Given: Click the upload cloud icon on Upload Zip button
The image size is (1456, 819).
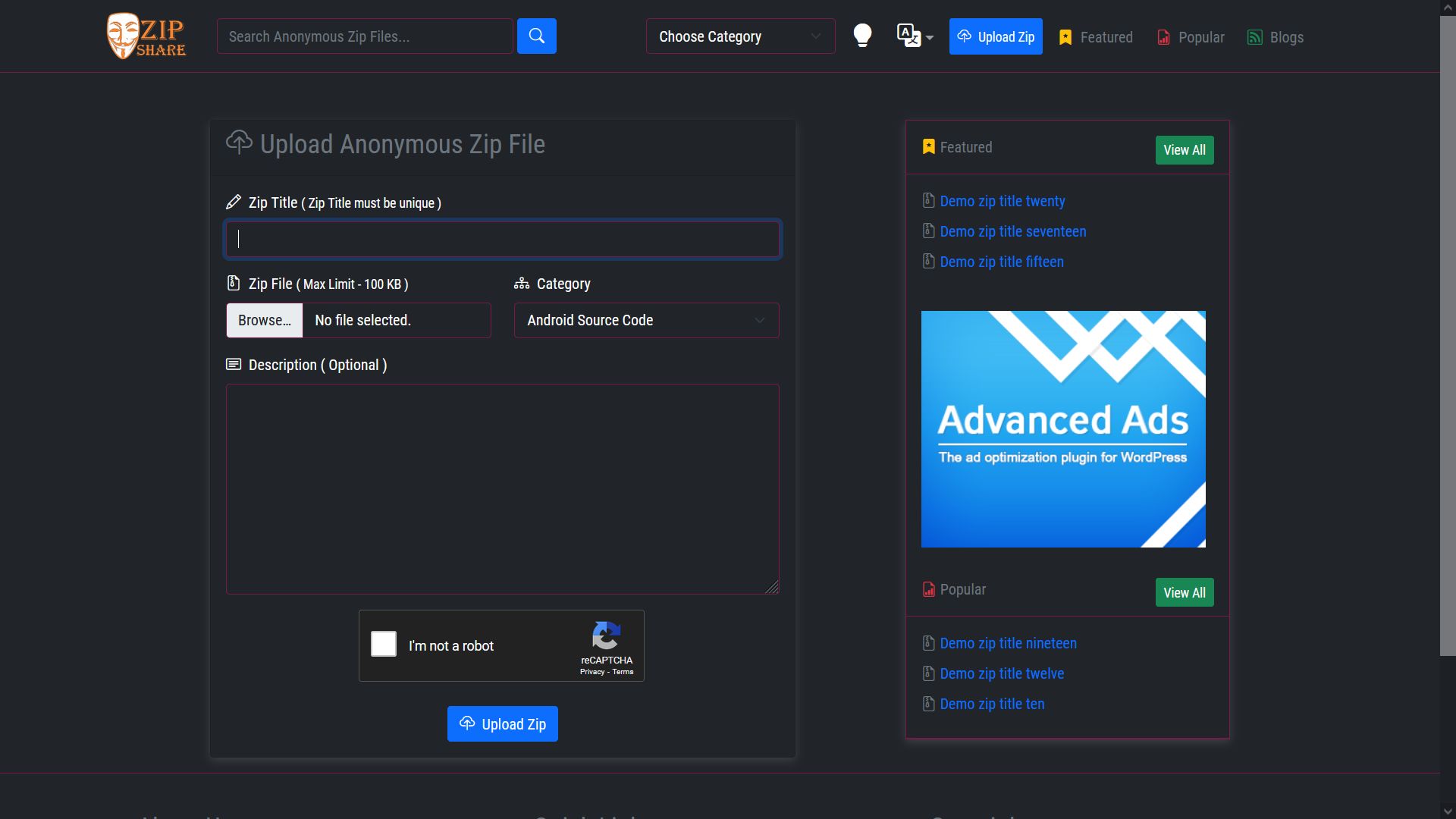Looking at the screenshot, I should (x=965, y=36).
